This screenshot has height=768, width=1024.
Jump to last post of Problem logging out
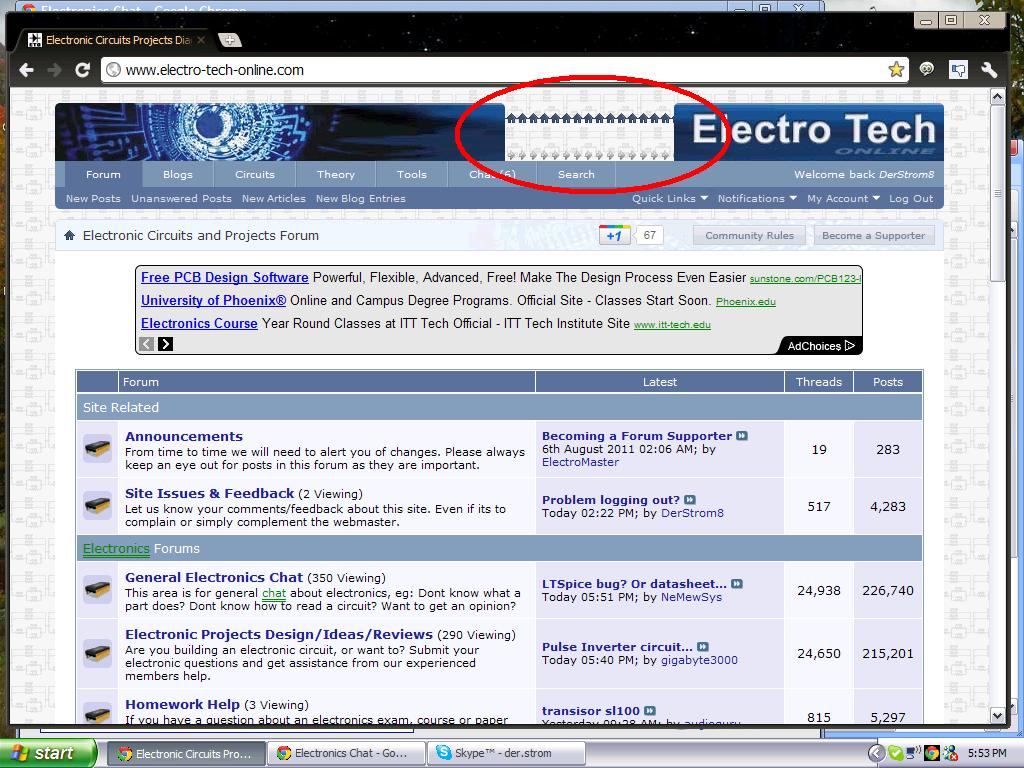click(x=690, y=500)
